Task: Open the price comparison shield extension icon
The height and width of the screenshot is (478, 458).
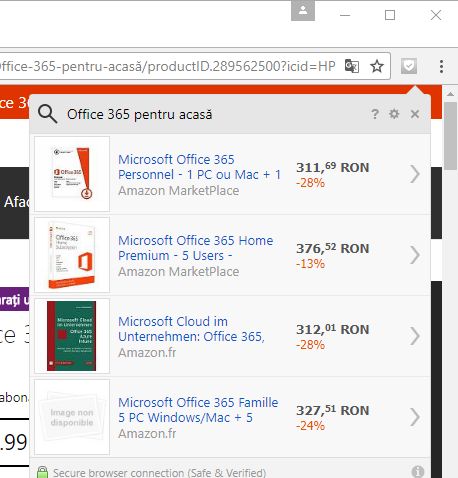Action: [409, 66]
